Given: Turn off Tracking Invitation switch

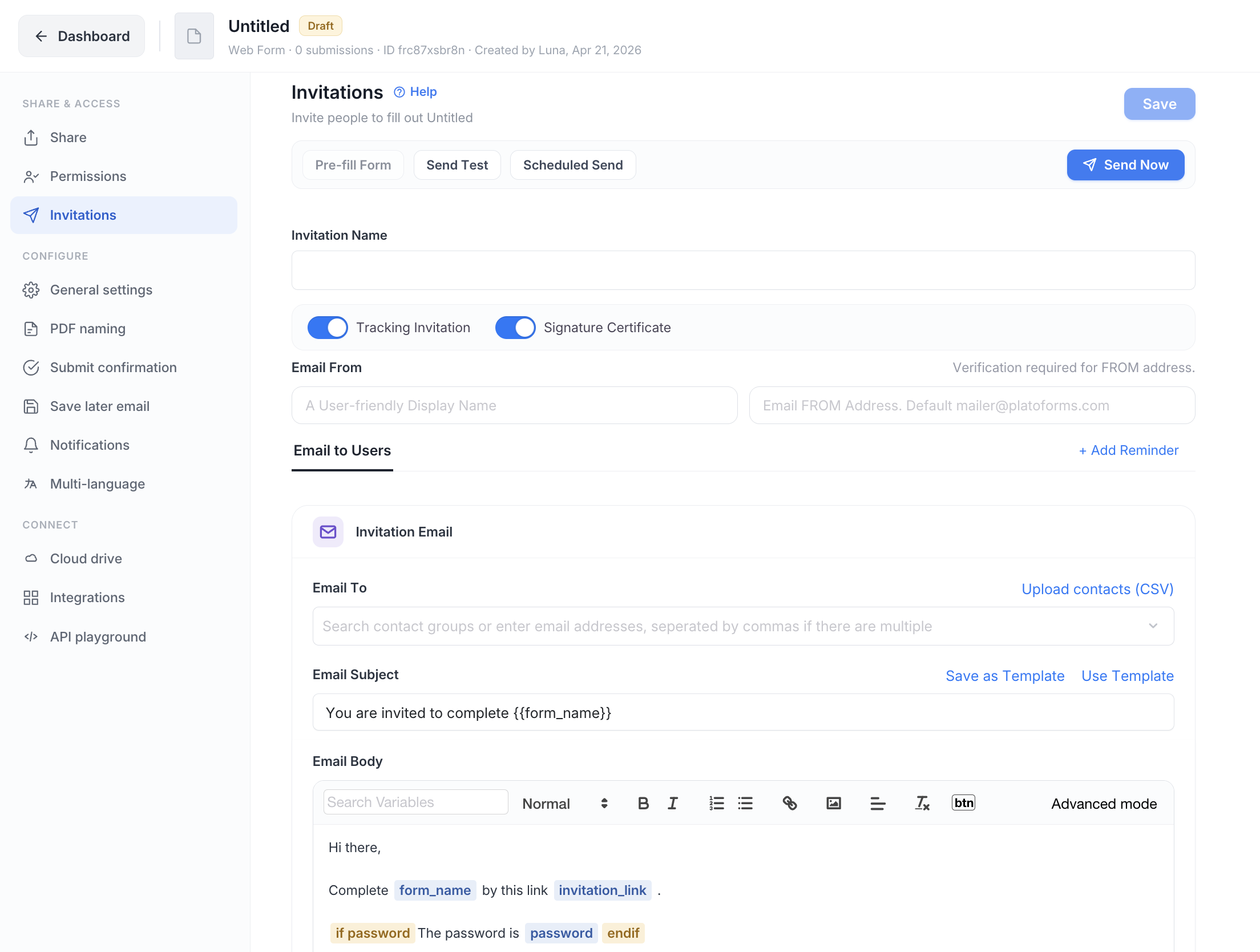Looking at the screenshot, I should click(328, 328).
